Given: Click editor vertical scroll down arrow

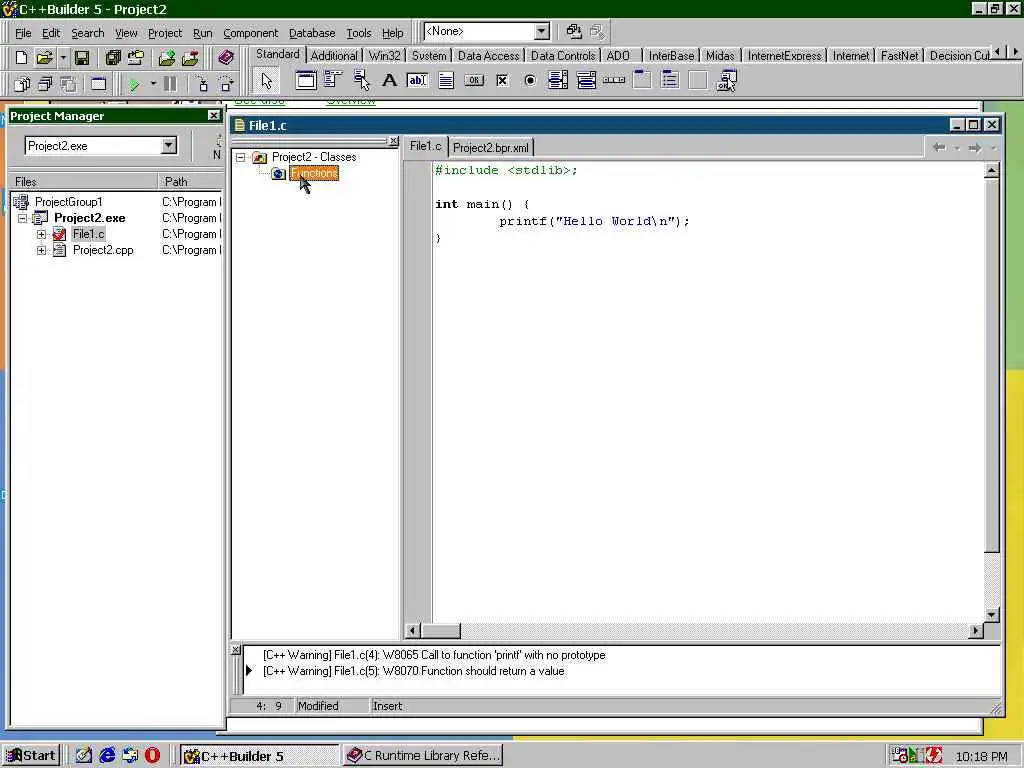Looking at the screenshot, I should pyautogui.click(x=991, y=615).
